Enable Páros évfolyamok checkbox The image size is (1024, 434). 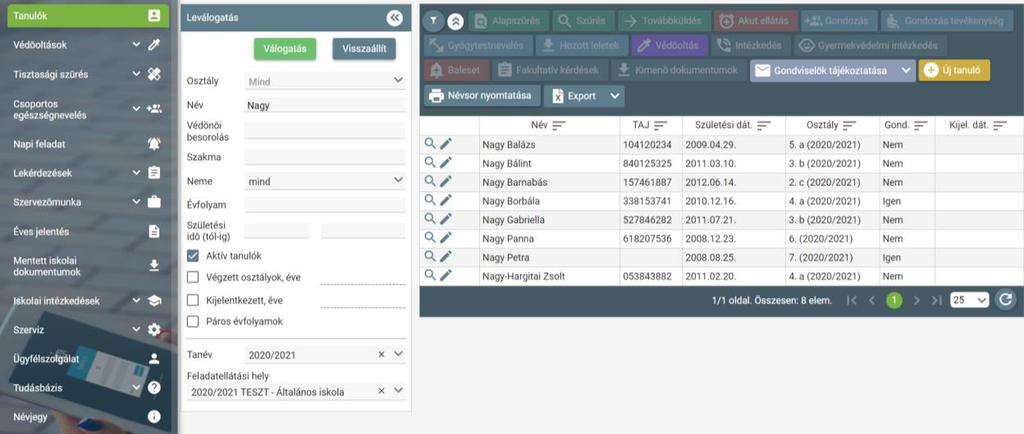tap(193, 321)
